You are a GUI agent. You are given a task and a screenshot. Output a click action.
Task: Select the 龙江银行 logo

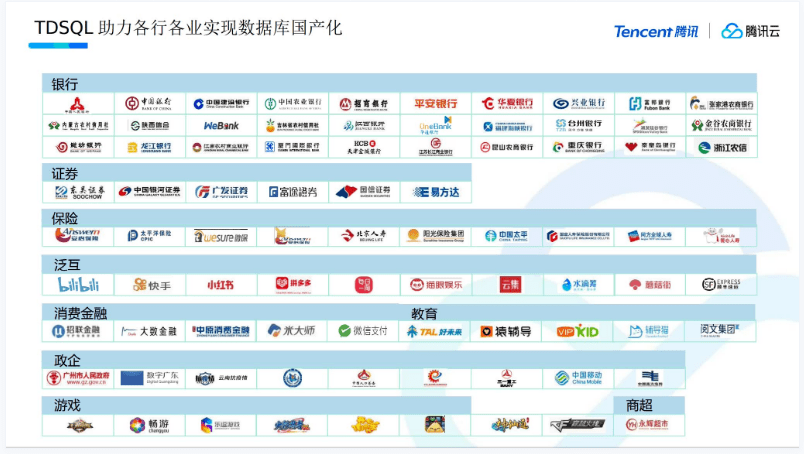click(149, 147)
